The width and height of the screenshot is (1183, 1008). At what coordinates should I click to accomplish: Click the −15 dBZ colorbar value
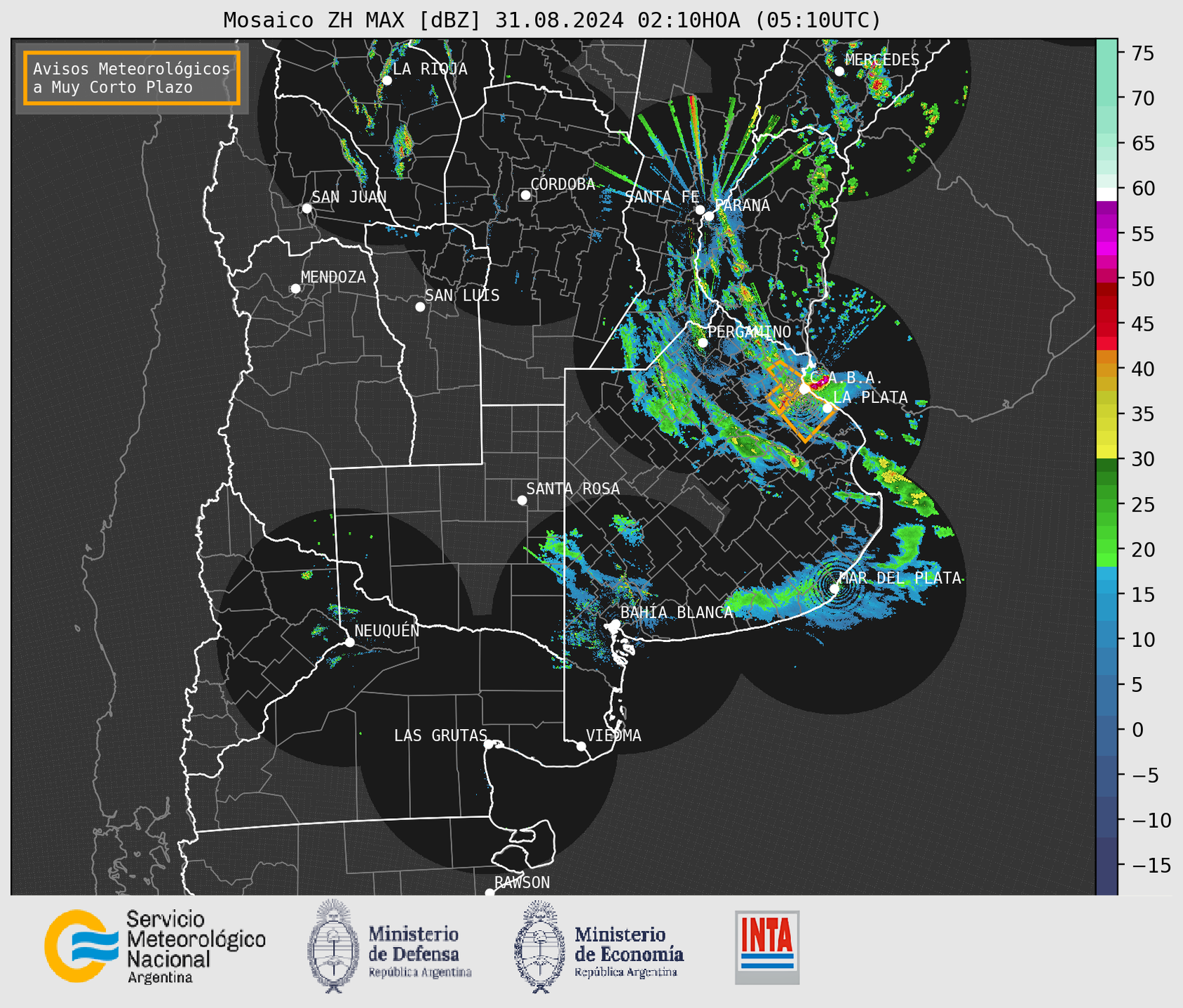pyautogui.click(x=1150, y=865)
